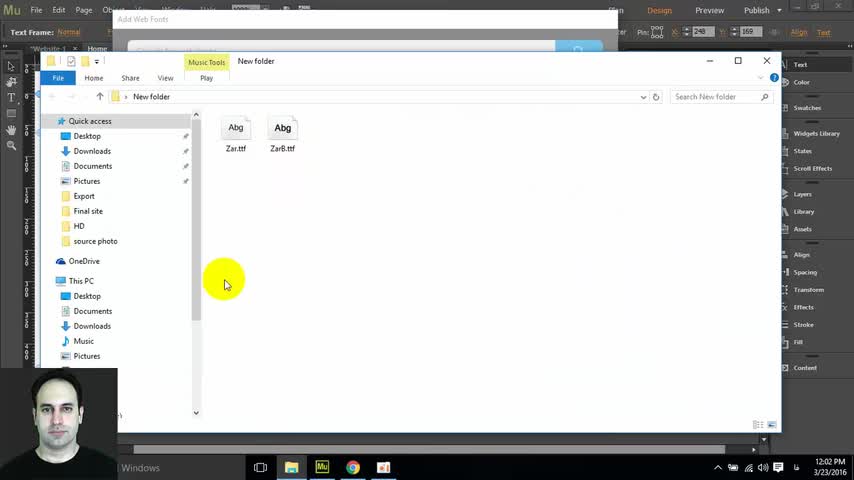This screenshot has width=854, height=480.
Task: Open Google Chrome from taskbar
Action: click(x=353, y=467)
